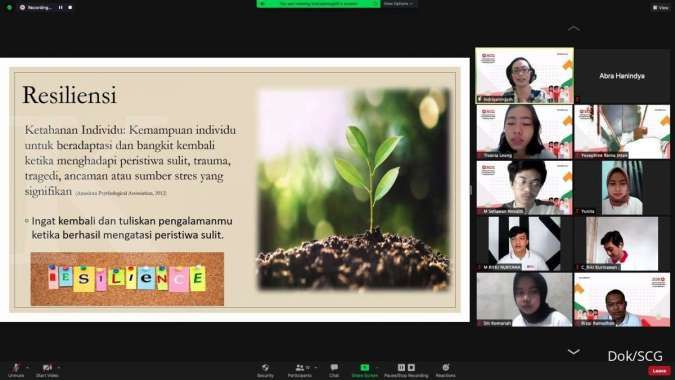The height and width of the screenshot is (380, 675).
Task: Click the Recording status indicator
Action: pos(36,7)
